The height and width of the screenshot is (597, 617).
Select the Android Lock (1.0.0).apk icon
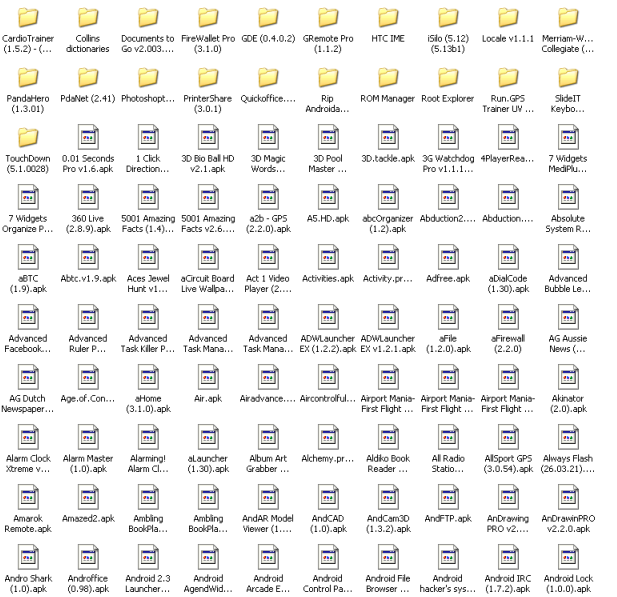tap(568, 557)
